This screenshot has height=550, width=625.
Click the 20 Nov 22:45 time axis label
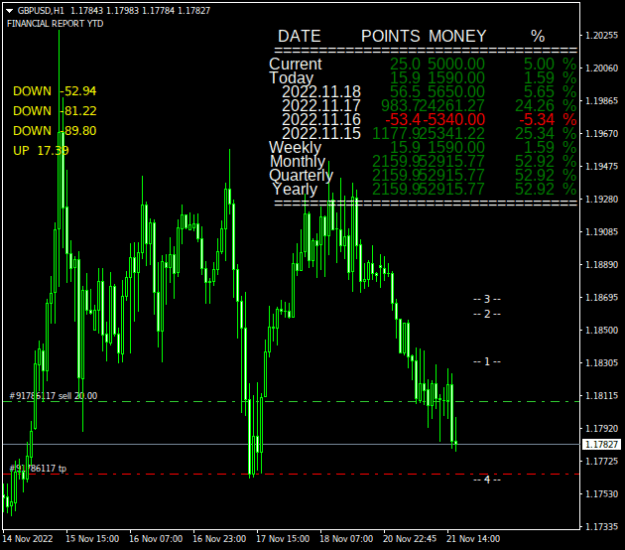coord(410,539)
